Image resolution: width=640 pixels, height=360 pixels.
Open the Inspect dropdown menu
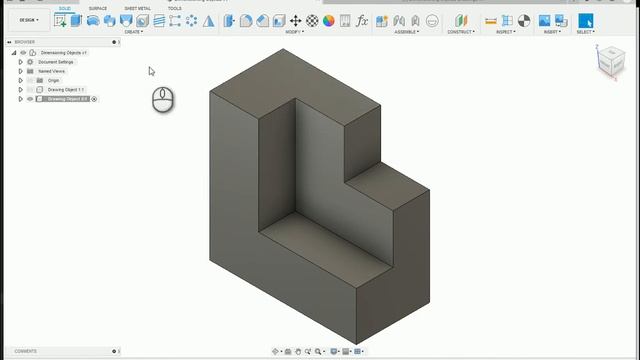[506, 32]
